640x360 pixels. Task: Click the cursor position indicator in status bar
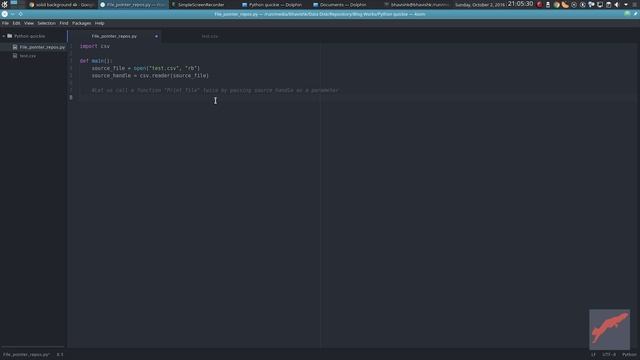60,355
